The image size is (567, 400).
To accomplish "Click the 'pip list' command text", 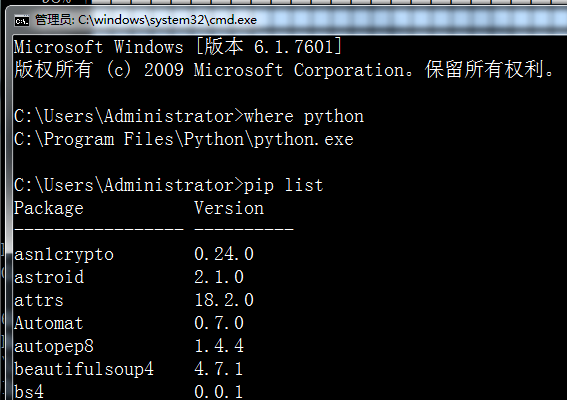I will (x=284, y=186).
